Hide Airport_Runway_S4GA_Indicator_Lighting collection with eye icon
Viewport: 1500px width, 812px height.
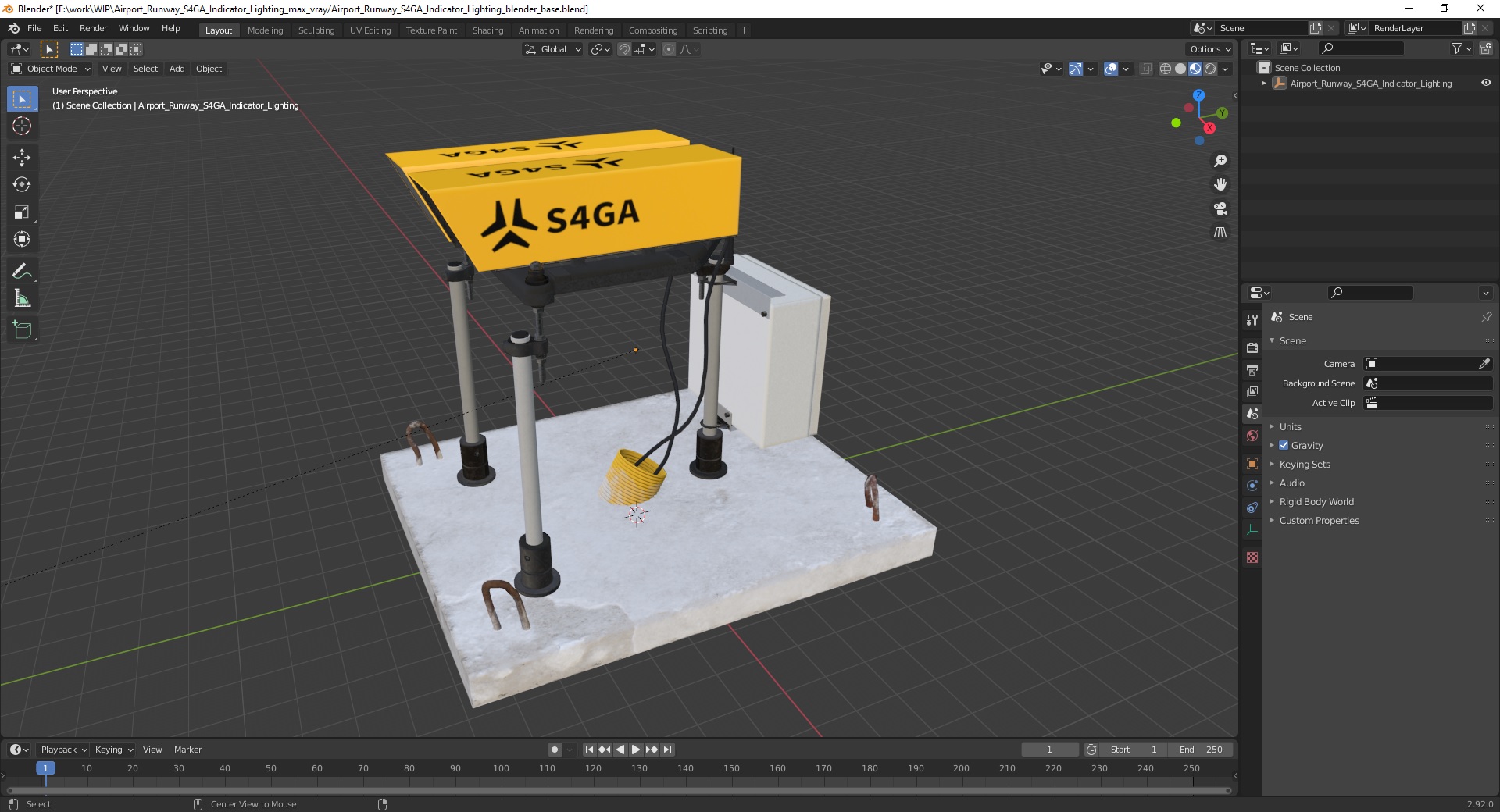(x=1486, y=84)
